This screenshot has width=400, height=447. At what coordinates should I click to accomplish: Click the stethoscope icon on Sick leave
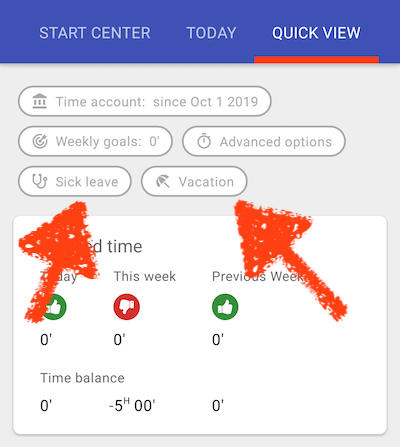point(40,181)
